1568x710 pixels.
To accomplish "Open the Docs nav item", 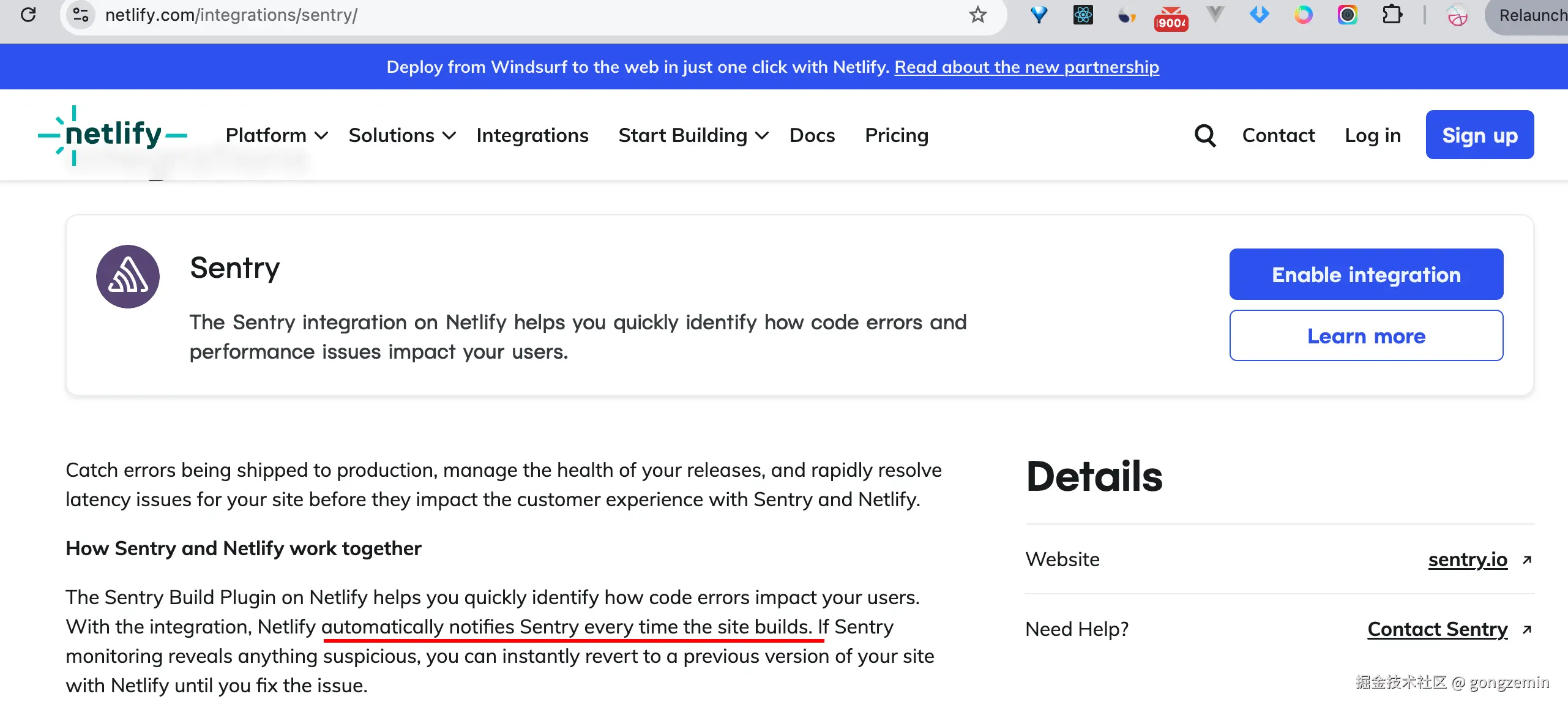I will [812, 135].
